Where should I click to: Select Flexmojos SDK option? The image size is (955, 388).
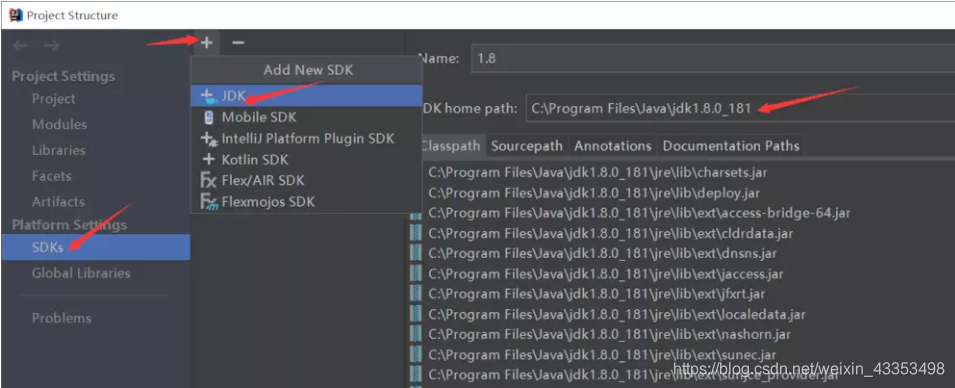[306, 202]
